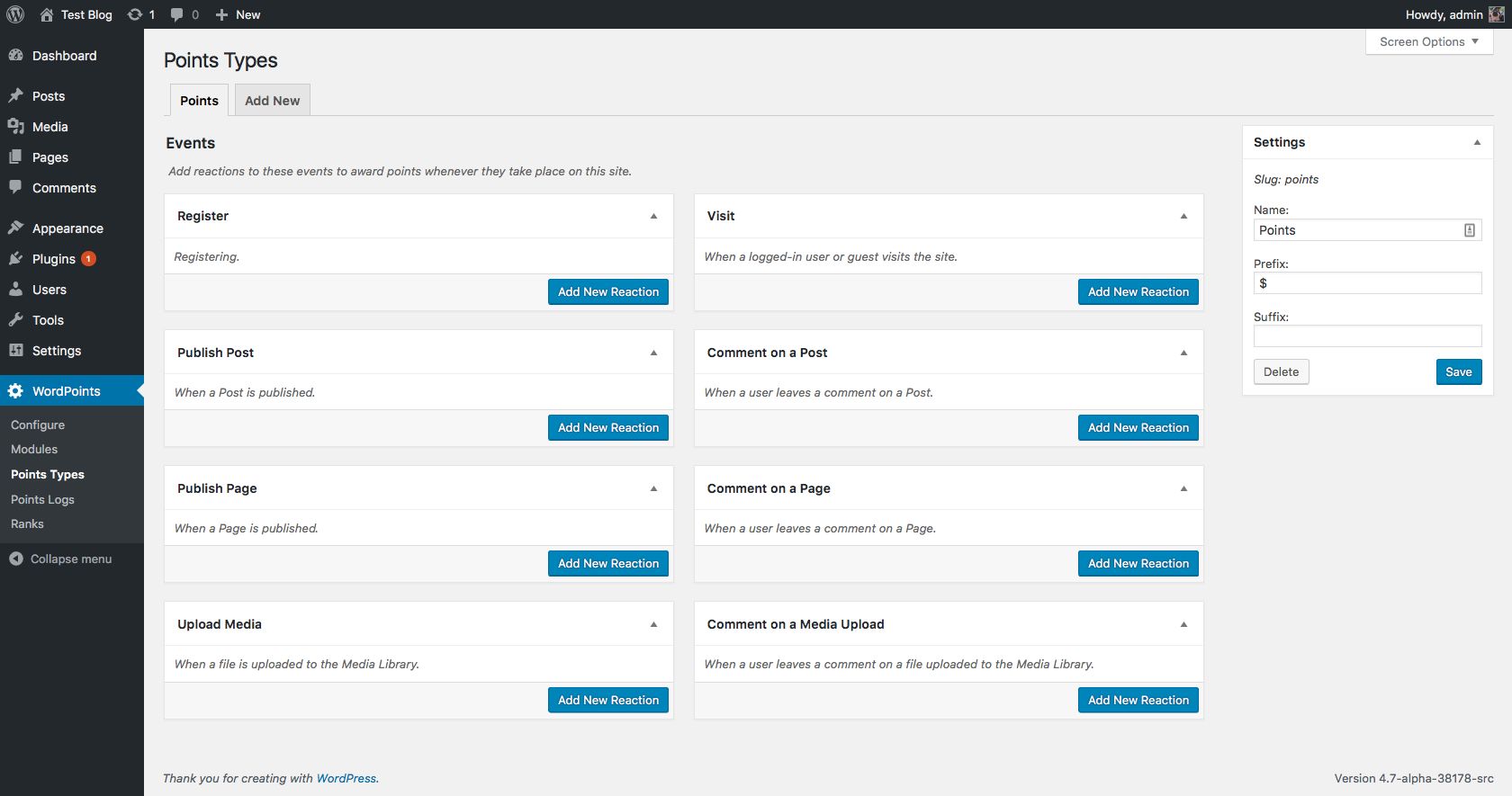Image resolution: width=1512 pixels, height=796 pixels.
Task: Collapse the Publish Post event box
Action: coord(654,353)
